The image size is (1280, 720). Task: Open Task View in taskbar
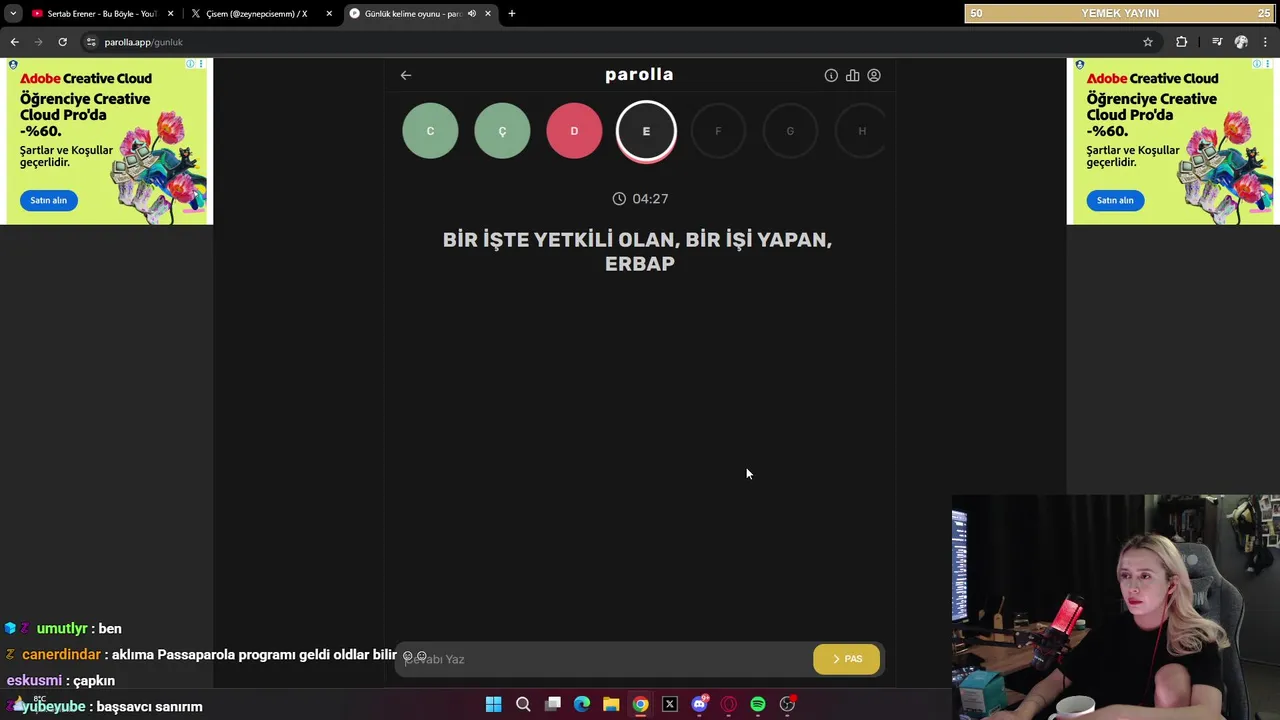click(552, 705)
